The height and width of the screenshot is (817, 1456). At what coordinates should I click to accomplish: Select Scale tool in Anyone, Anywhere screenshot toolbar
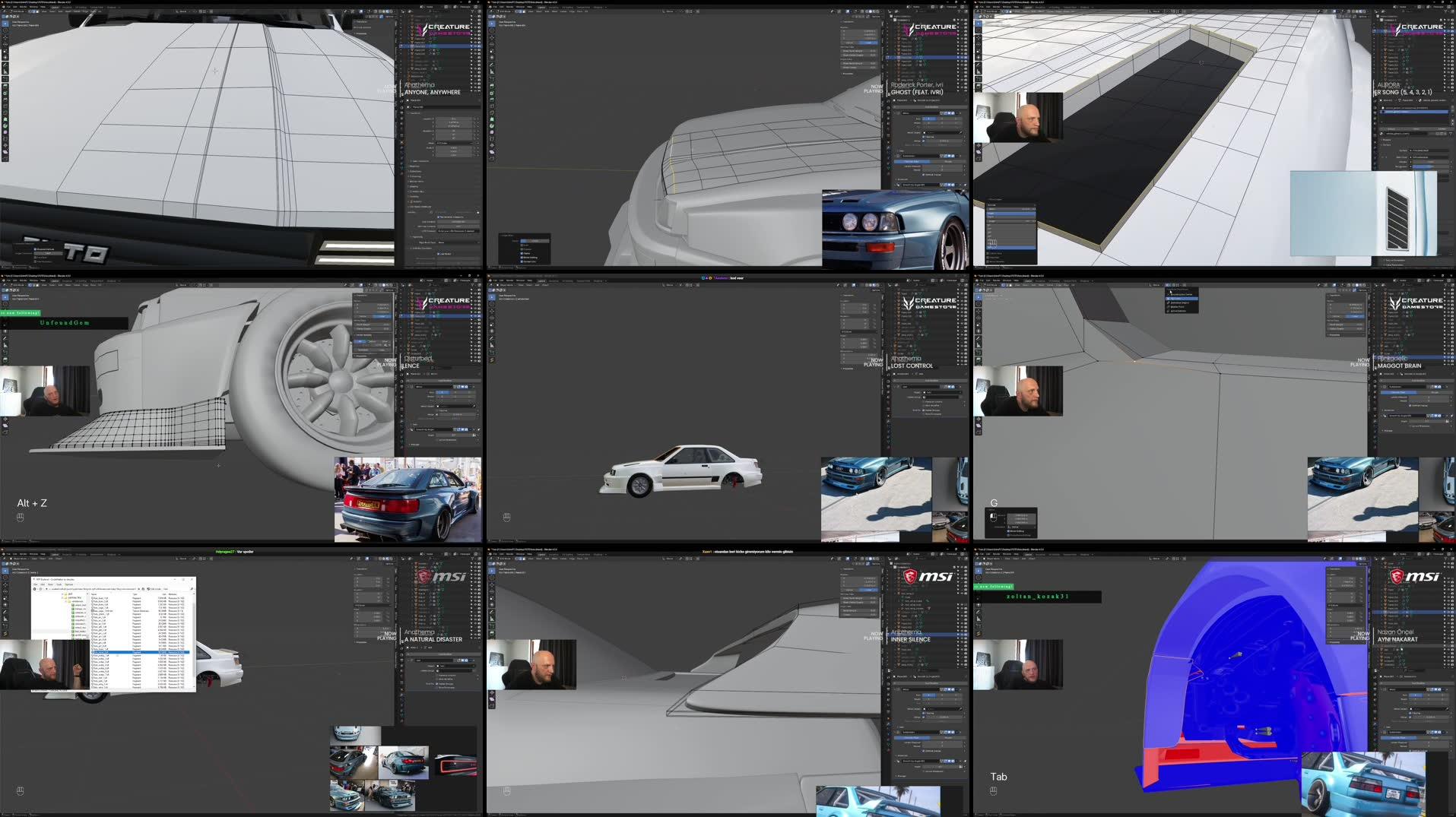coord(5,51)
